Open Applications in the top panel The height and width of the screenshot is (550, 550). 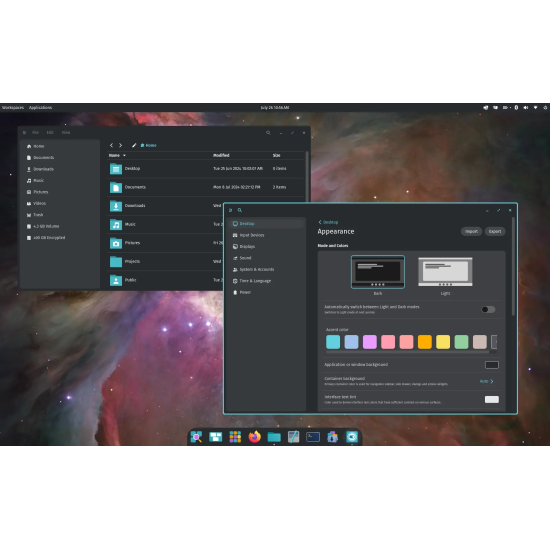tap(40, 108)
